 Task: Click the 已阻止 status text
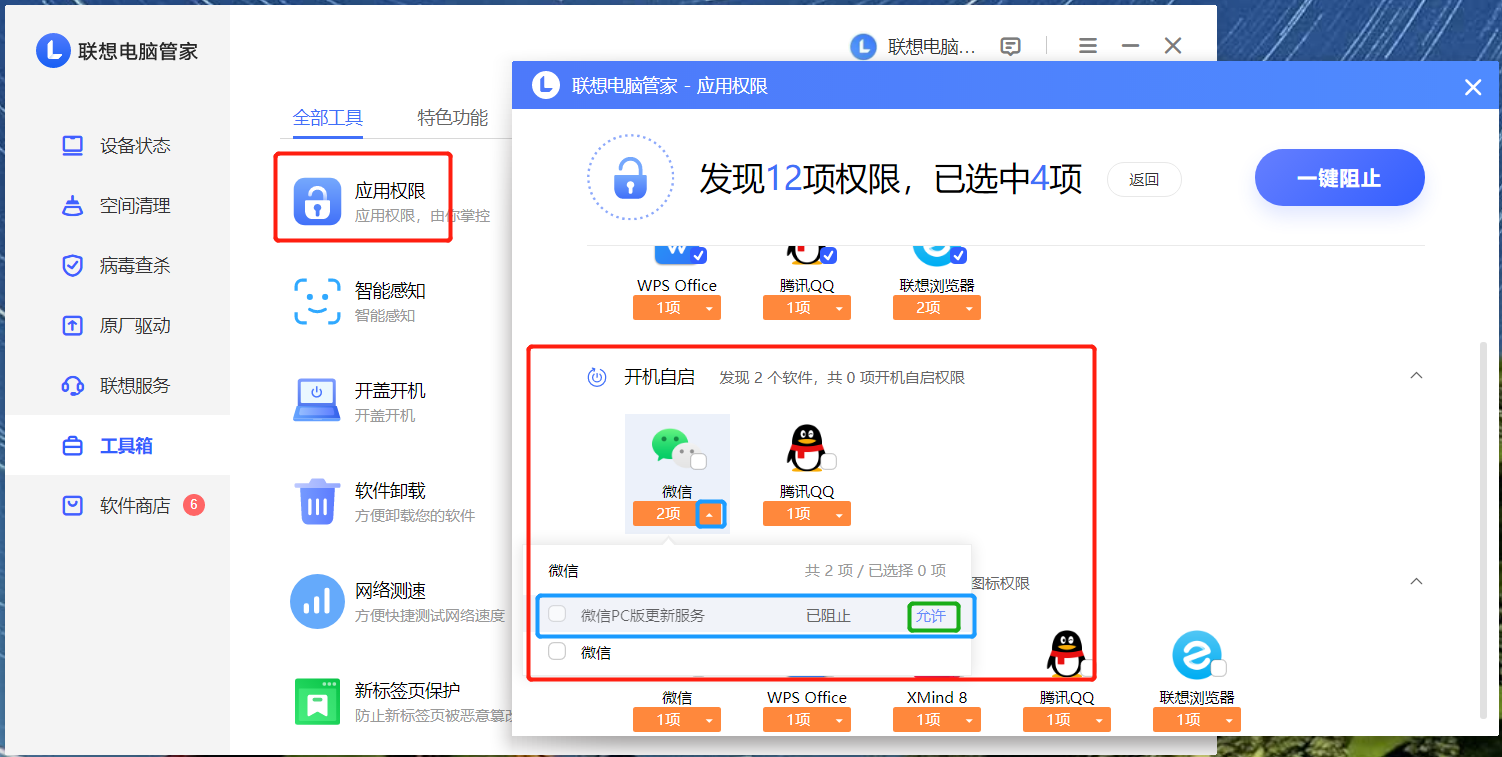click(x=828, y=616)
